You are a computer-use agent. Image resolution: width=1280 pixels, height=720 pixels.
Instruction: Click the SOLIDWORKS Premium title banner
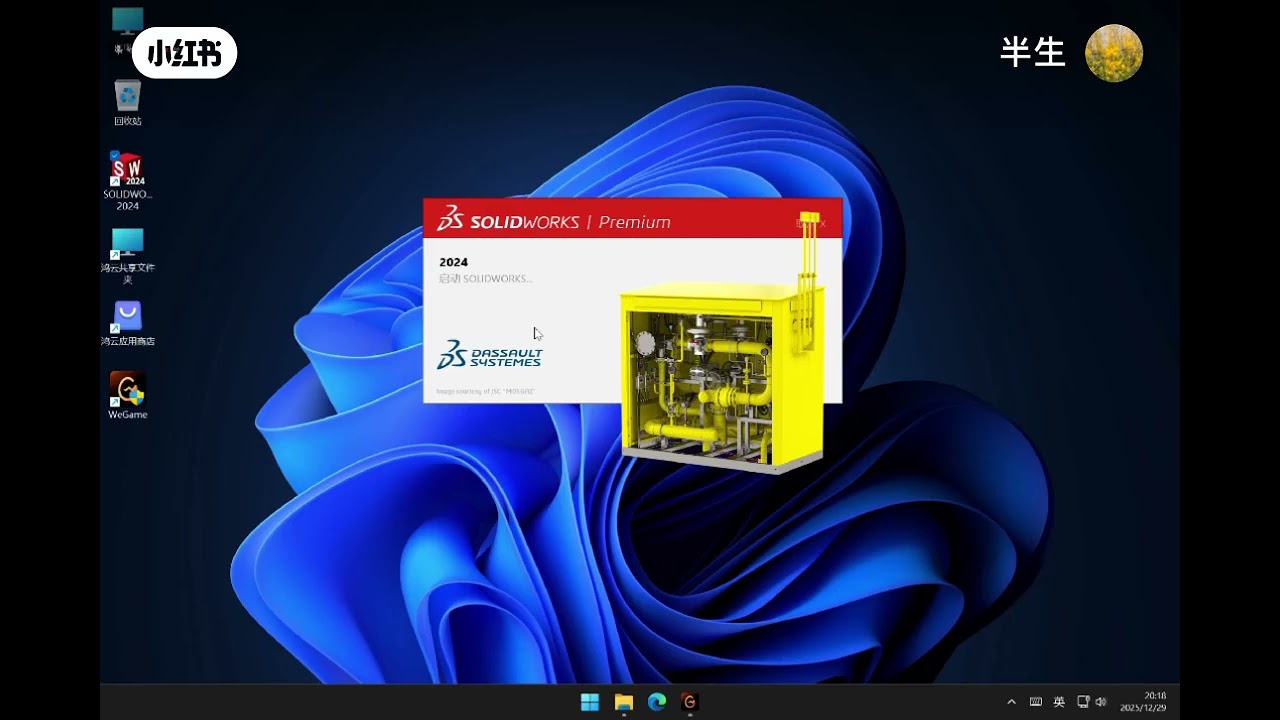[632, 218]
